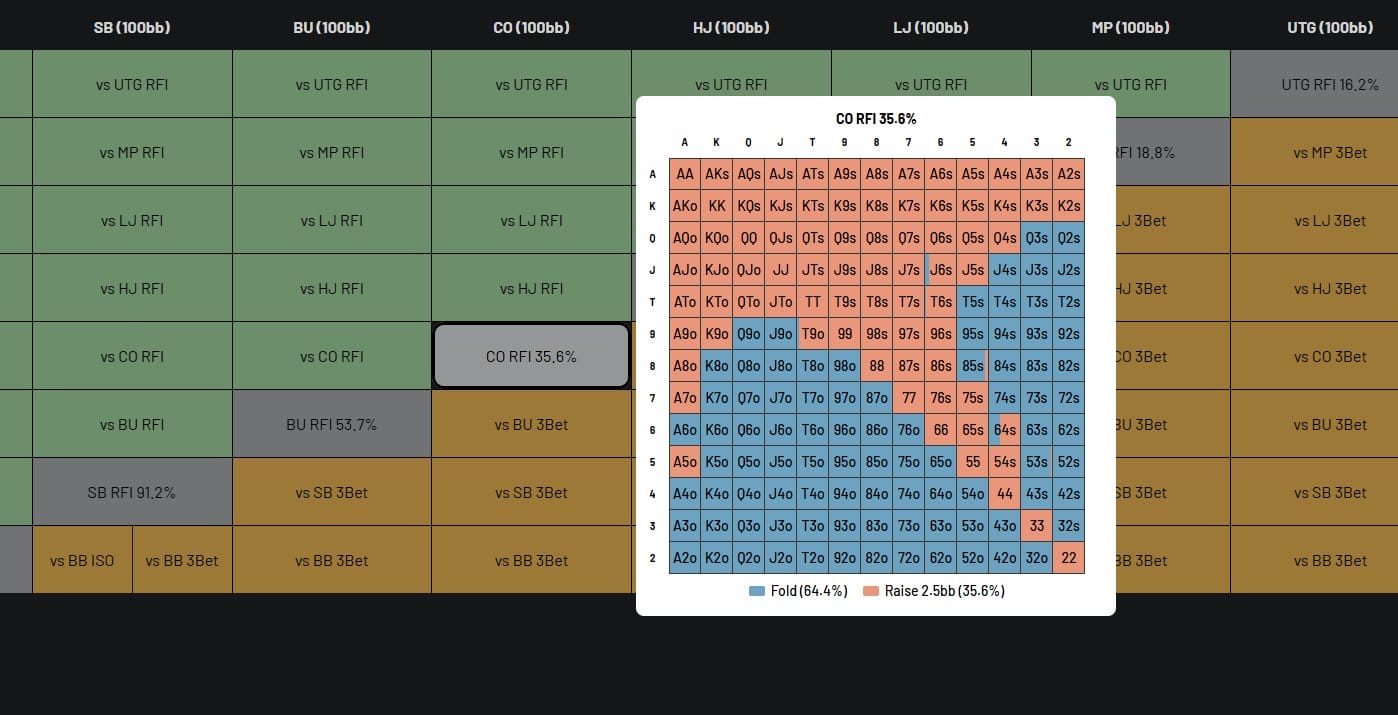Click the T9s hand cell
The height and width of the screenshot is (715, 1398).
tap(844, 301)
